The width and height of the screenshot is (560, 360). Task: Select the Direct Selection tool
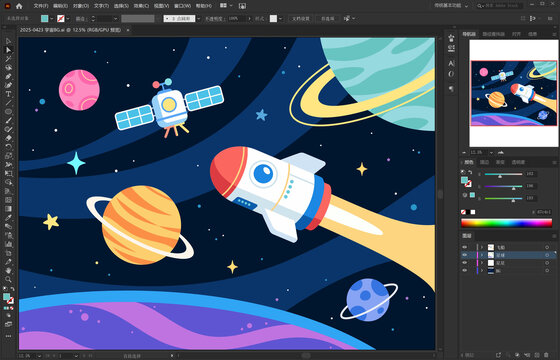(9, 50)
